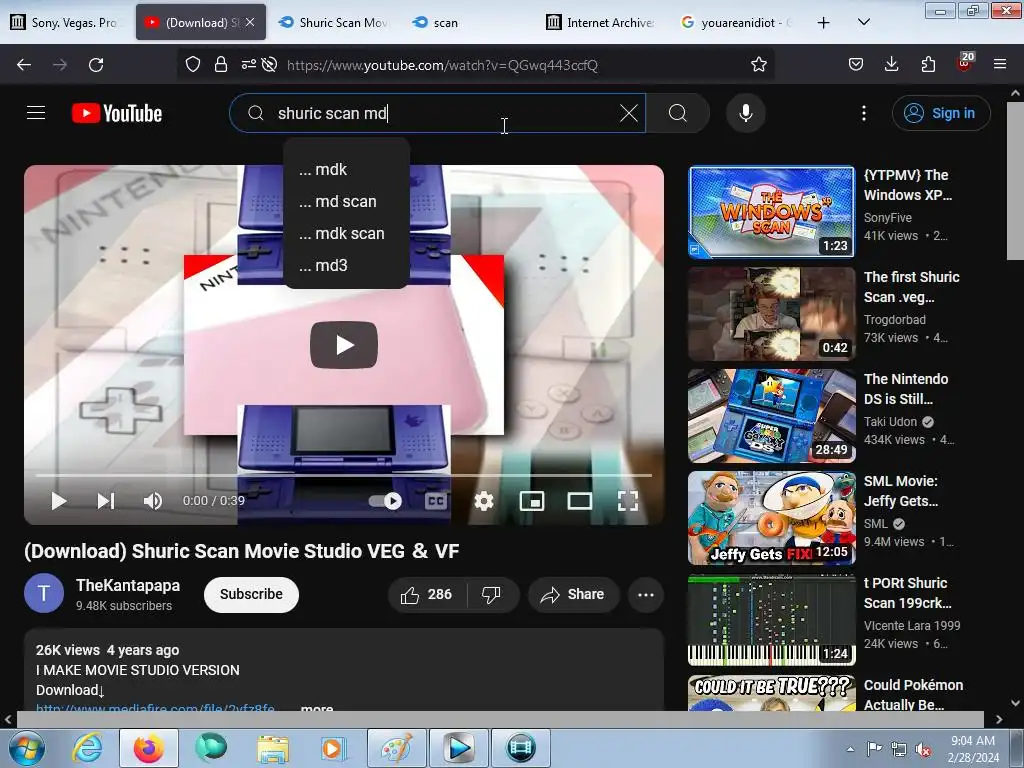
Task: Choose '... mdk' search suggestion
Action: (347, 169)
